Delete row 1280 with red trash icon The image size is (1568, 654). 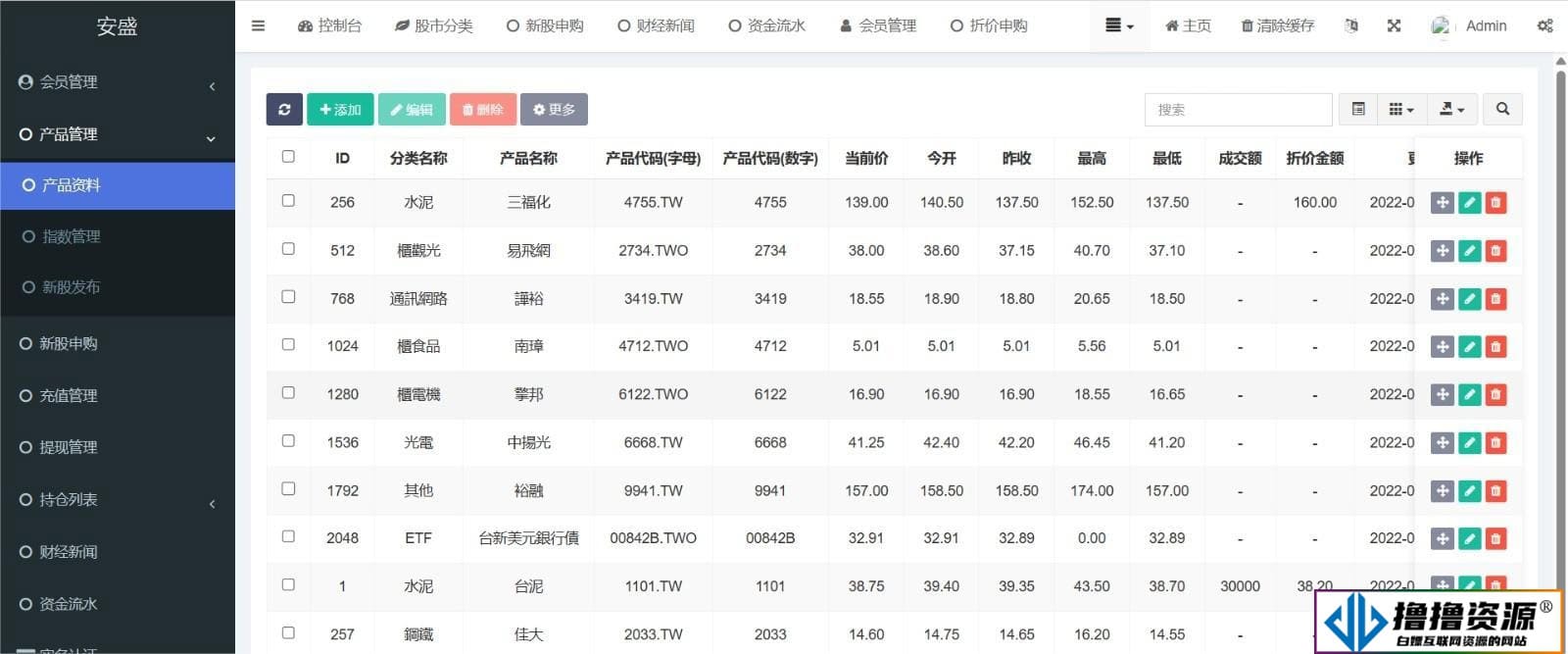click(x=1495, y=395)
